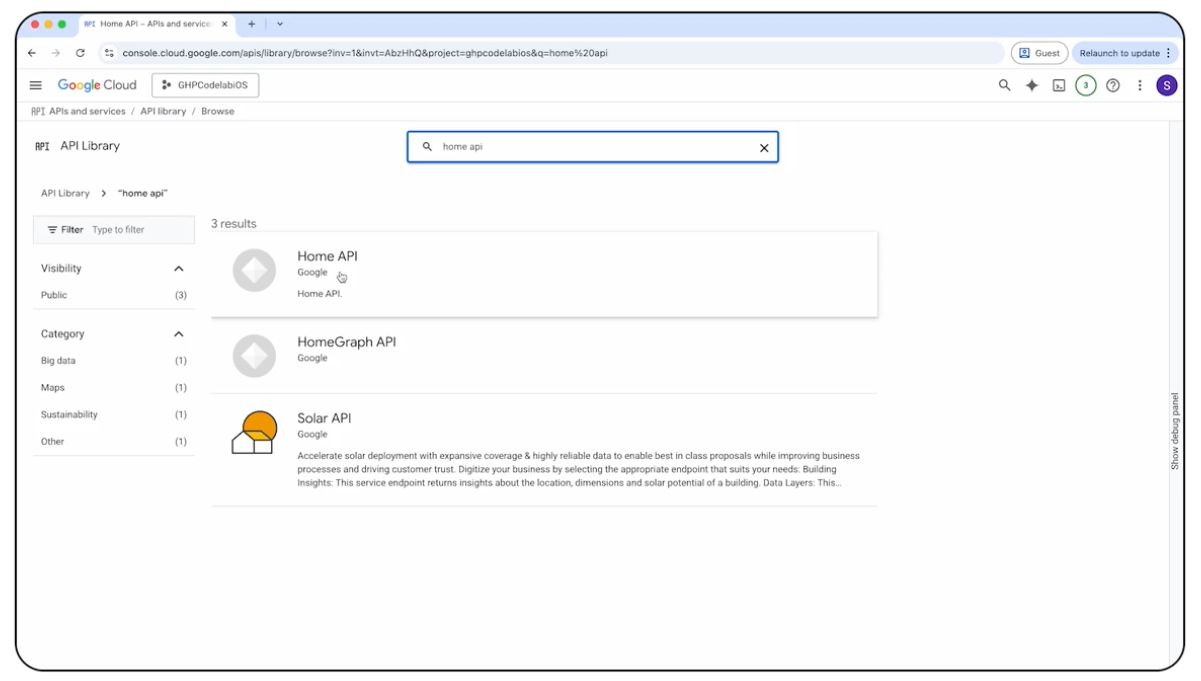Click the Relaunch to update button
The image size is (1201, 681).
[1120, 53]
